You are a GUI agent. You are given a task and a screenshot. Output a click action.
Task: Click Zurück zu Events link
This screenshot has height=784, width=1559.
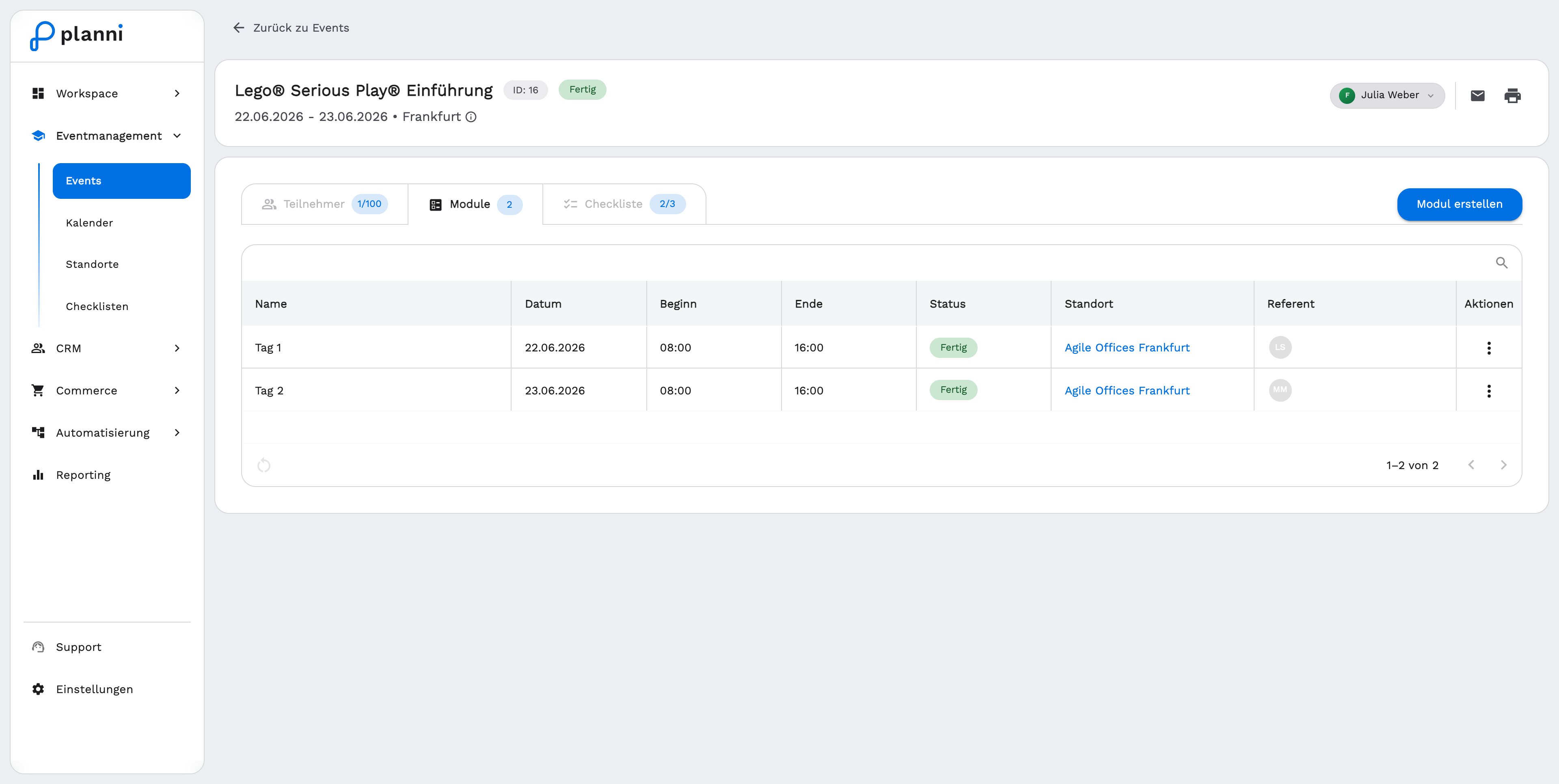pyautogui.click(x=301, y=28)
